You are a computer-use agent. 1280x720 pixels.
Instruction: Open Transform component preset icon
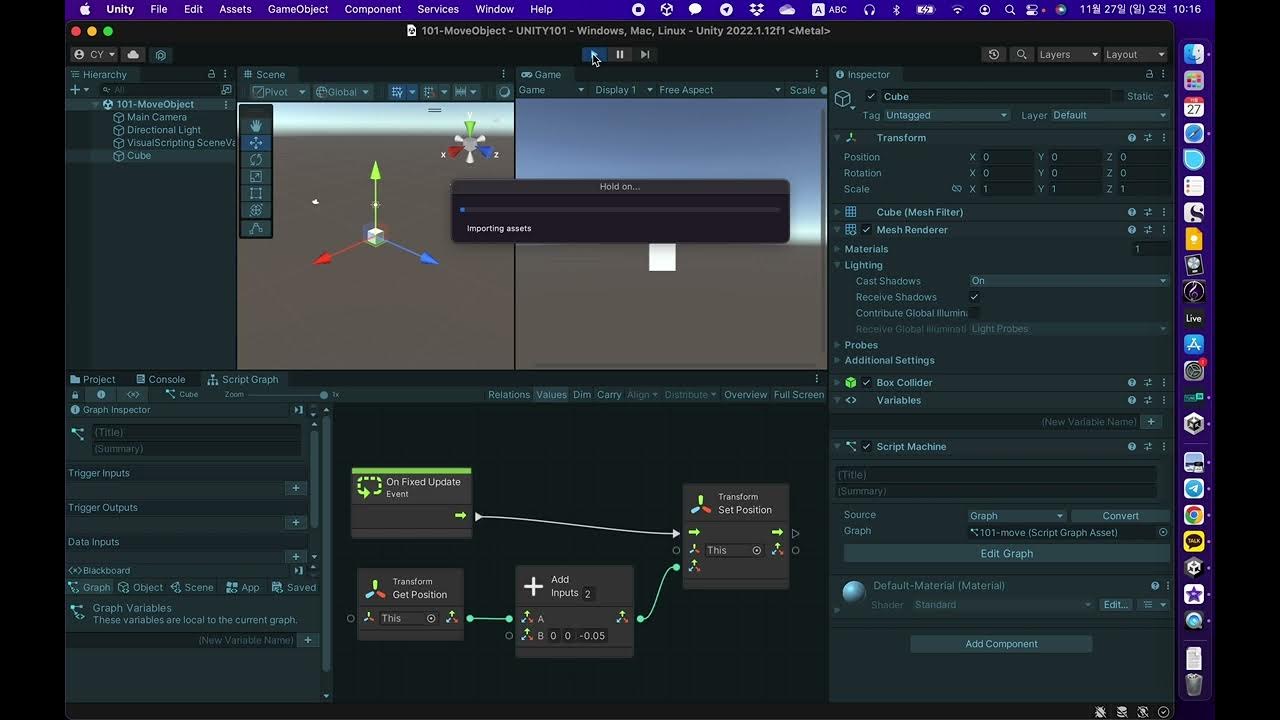[1148, 138]
